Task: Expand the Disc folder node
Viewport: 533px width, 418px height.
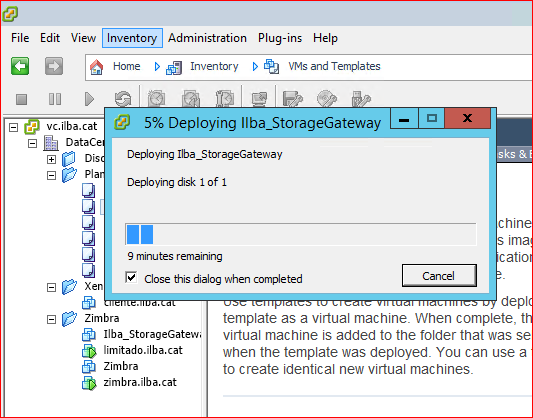Action: pos(51,159)
